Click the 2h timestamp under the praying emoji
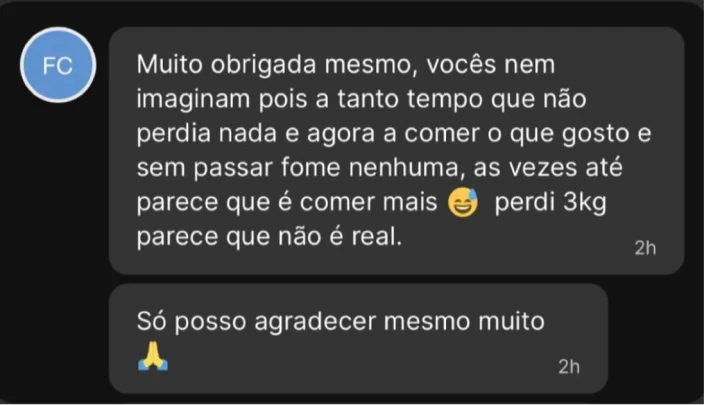This screenshot has width=704, height=405. (569, 367)
